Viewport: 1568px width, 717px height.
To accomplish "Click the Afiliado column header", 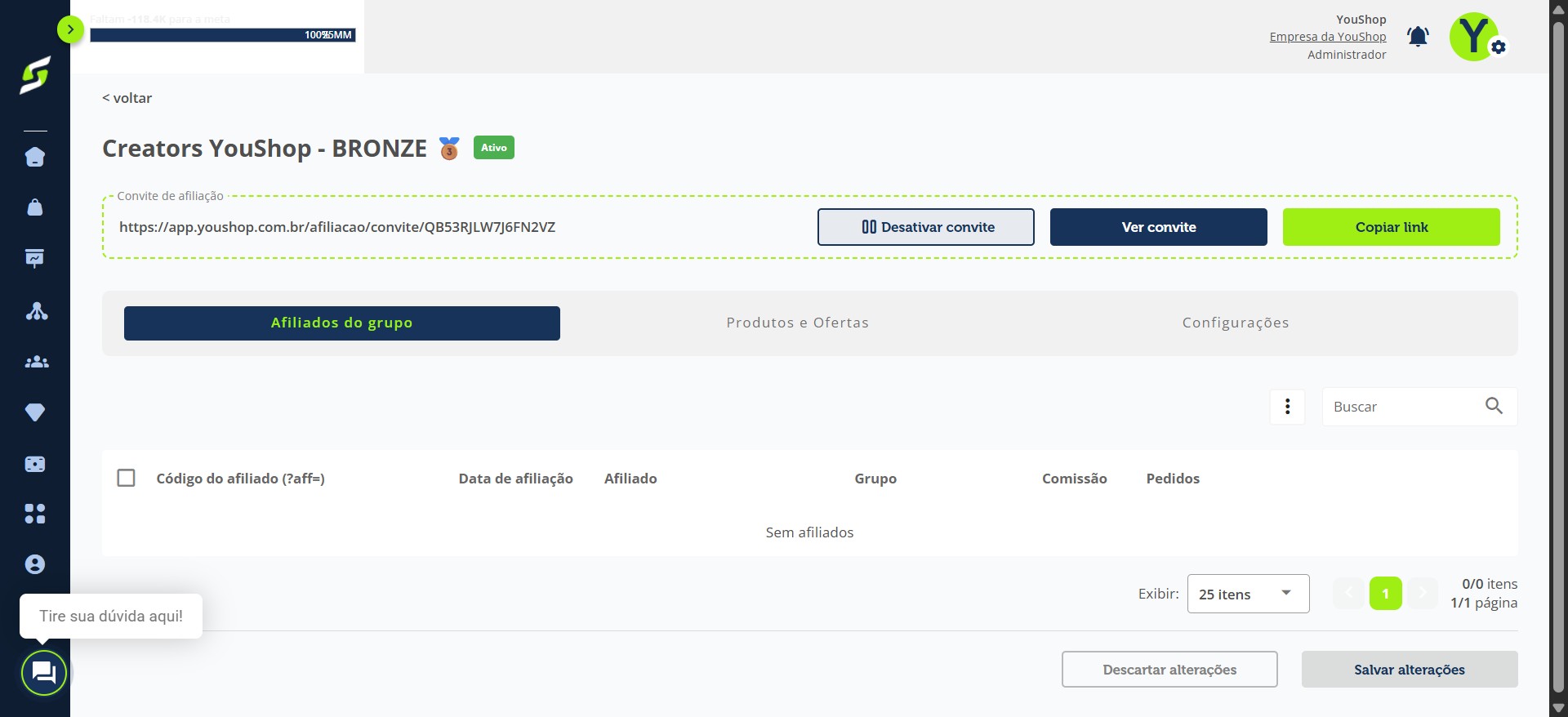I will [630, 479].
